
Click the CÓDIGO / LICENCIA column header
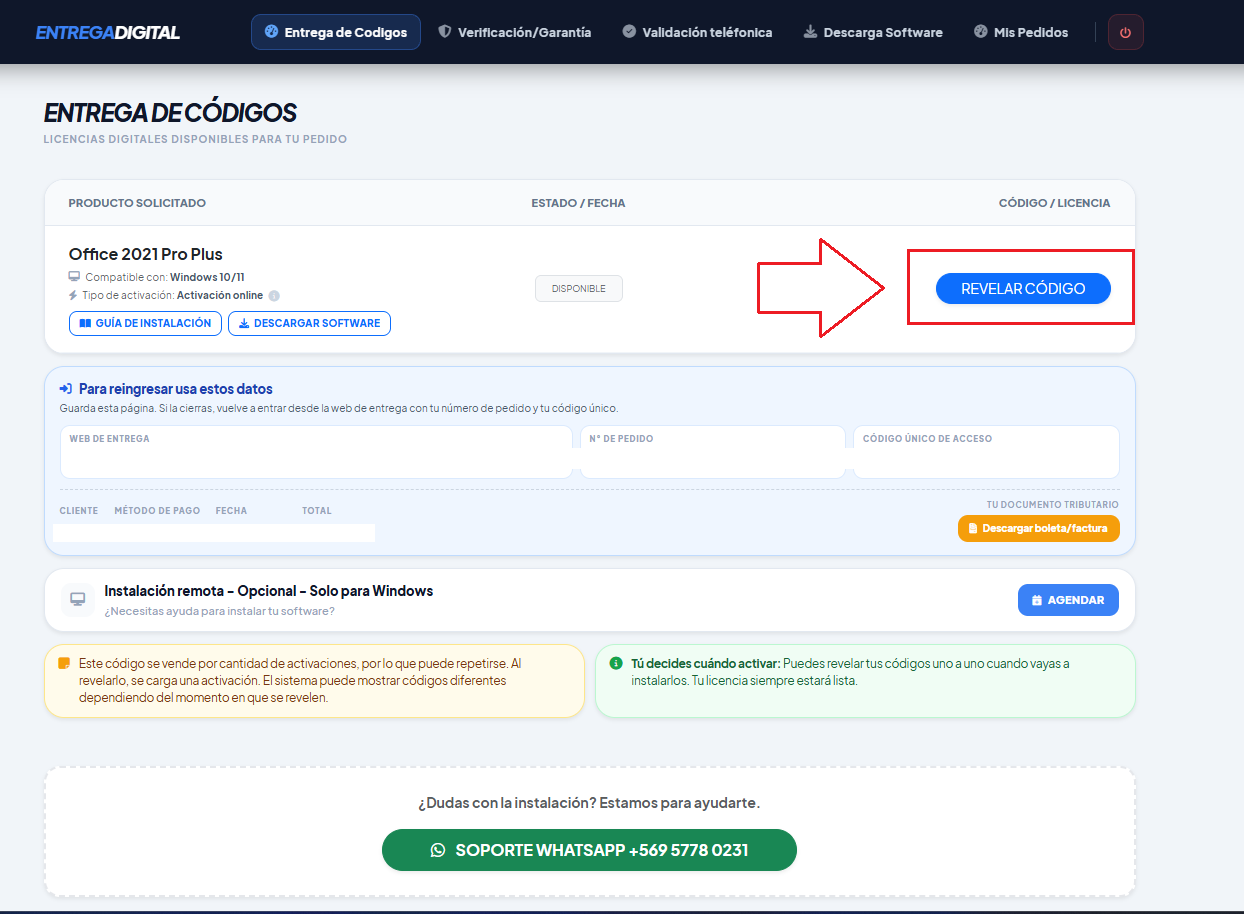click(x=1054, y=203)
